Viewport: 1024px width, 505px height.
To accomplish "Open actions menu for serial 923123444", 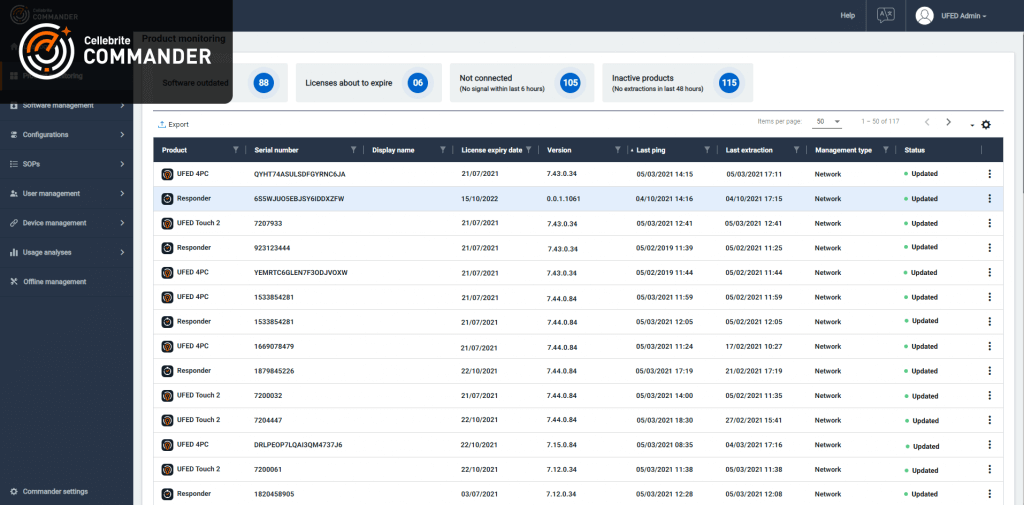I will [x=989, y=248].
